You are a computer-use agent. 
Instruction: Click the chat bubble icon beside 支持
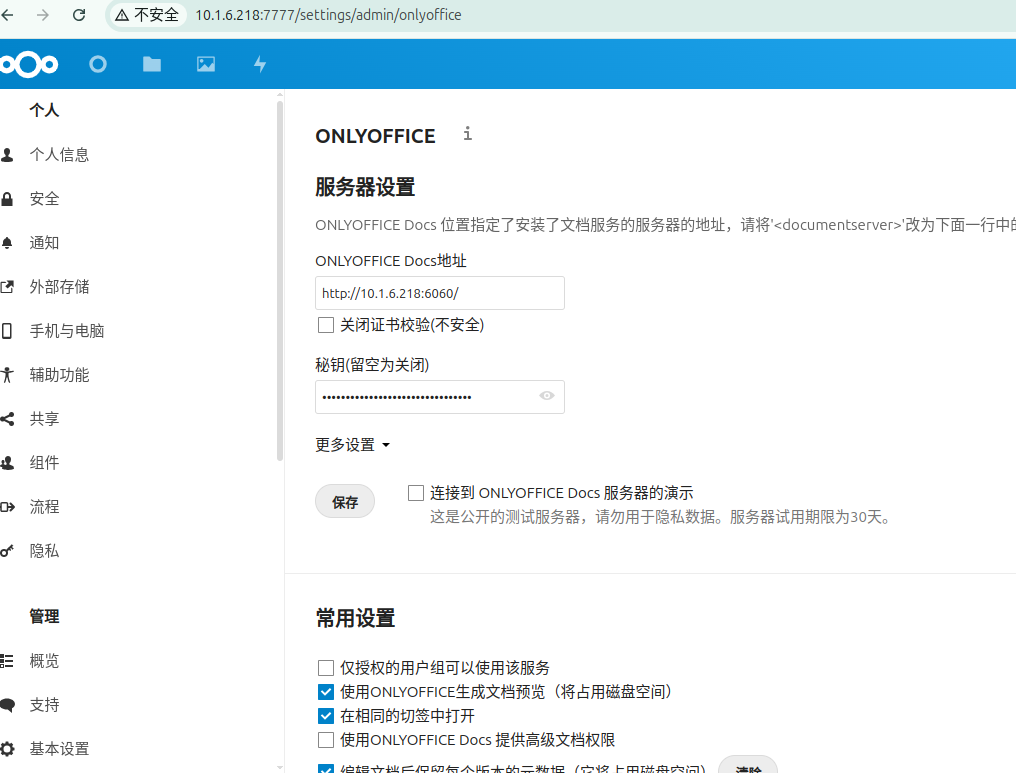[7, 705]
